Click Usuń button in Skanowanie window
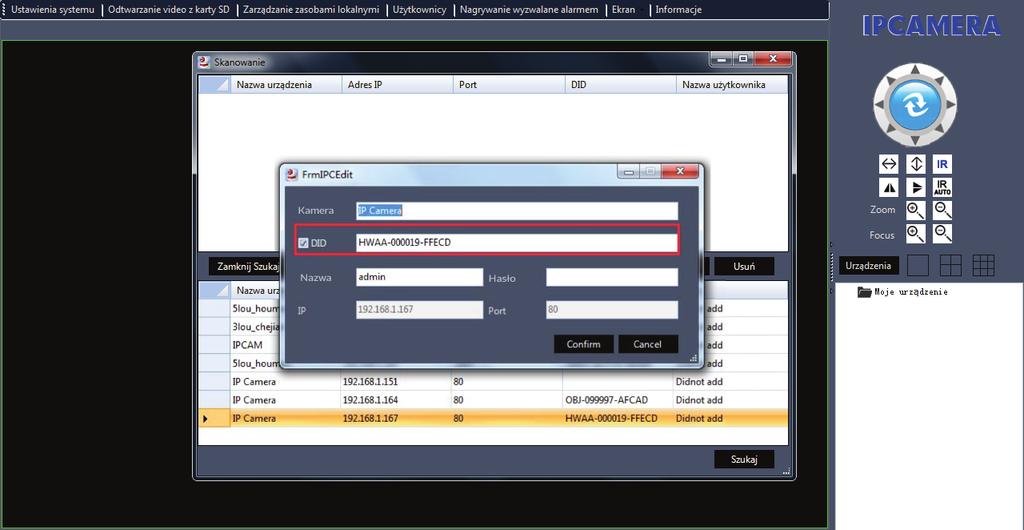Image resolution: width=1024 pixels, height=530 pixels. [x=744, y=266]
